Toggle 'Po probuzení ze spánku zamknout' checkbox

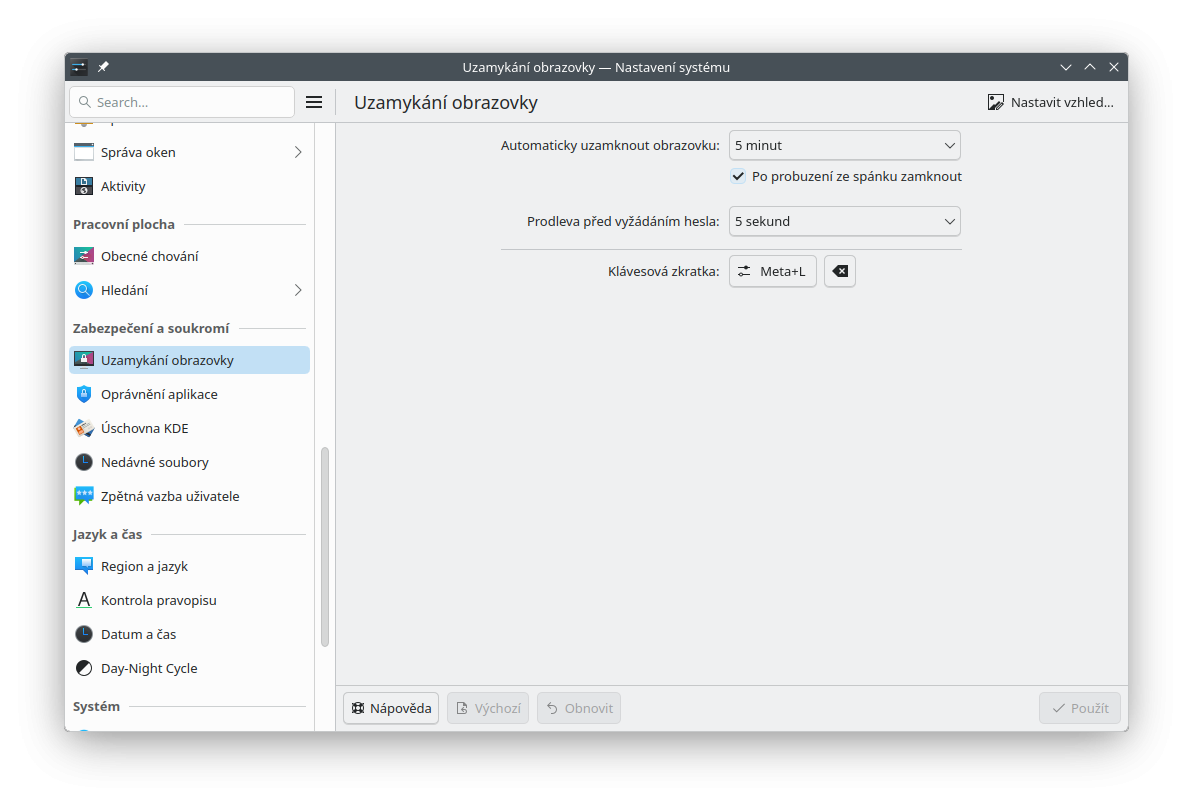click(x=738, y=176)
